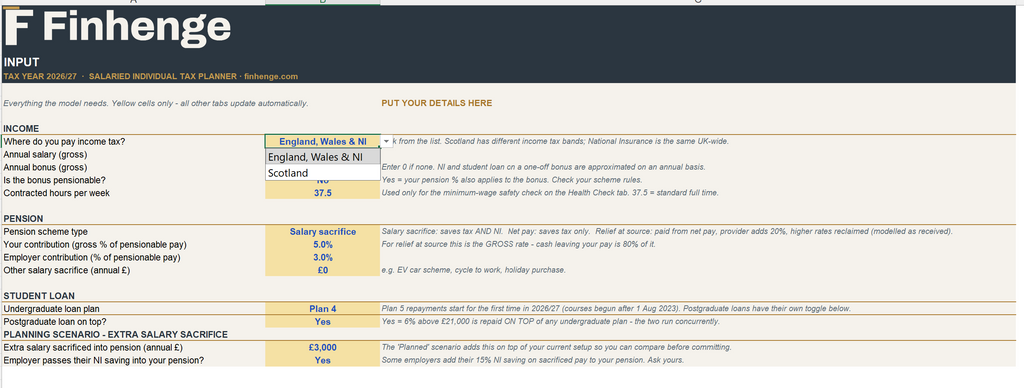Click the Finhenge F logo mark
1024x388 pixels.
pyautogui.click(x=18, y=26)
